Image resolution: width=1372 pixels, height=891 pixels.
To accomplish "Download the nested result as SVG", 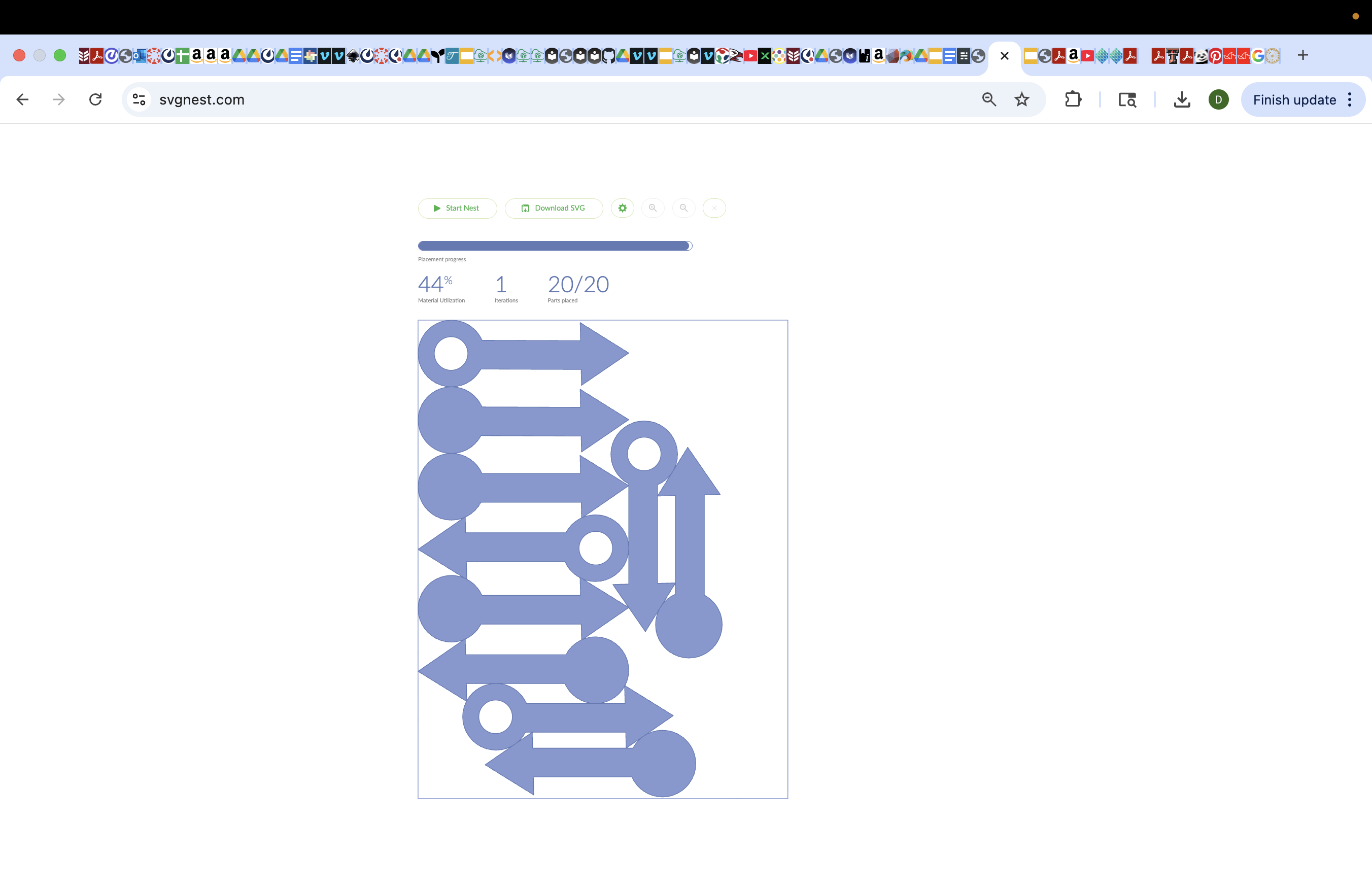I will point(554,208).
